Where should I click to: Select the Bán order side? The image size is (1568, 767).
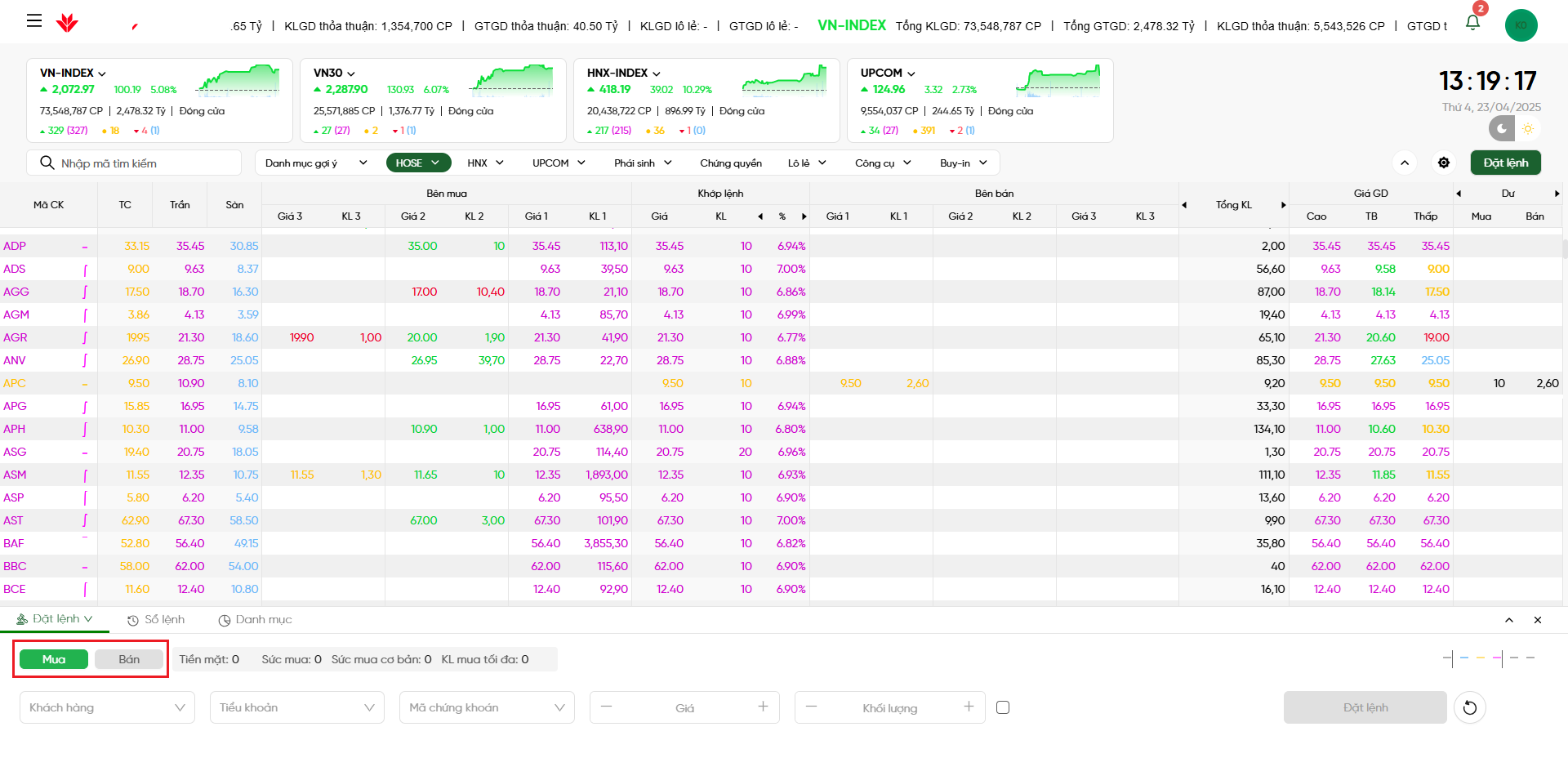[129, 659]
